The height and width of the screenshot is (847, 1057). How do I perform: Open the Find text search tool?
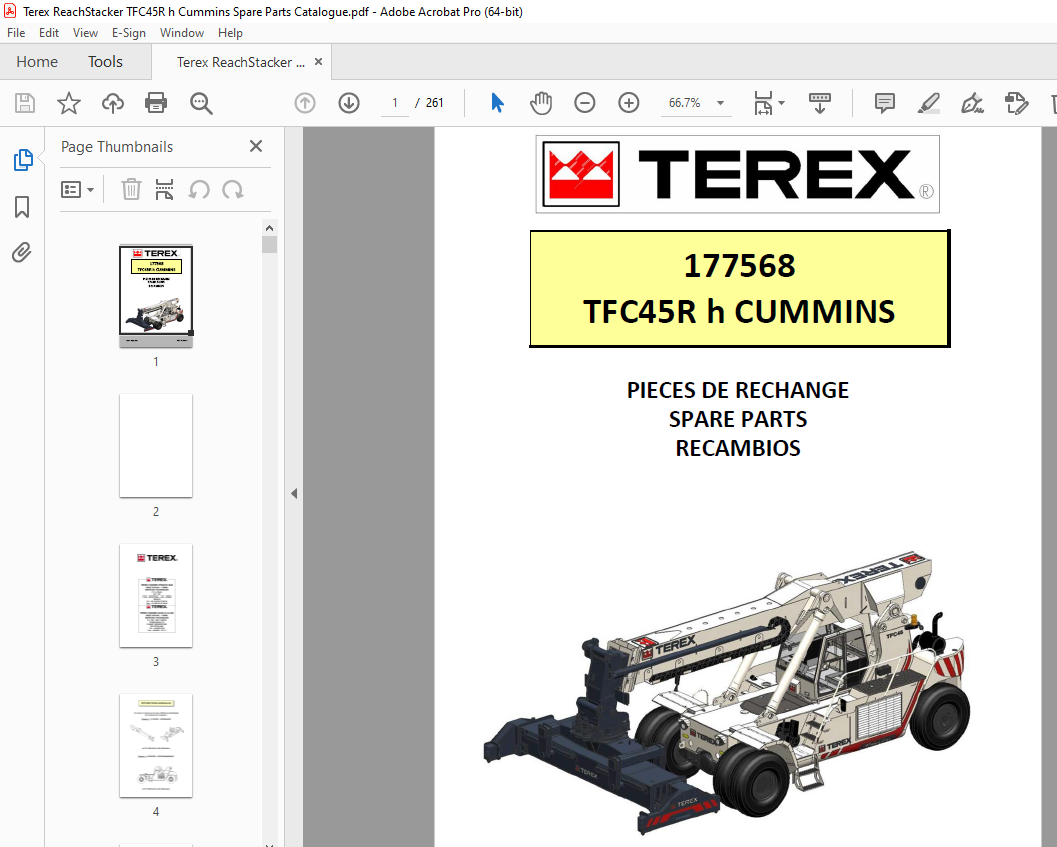(x=201, y=103)
